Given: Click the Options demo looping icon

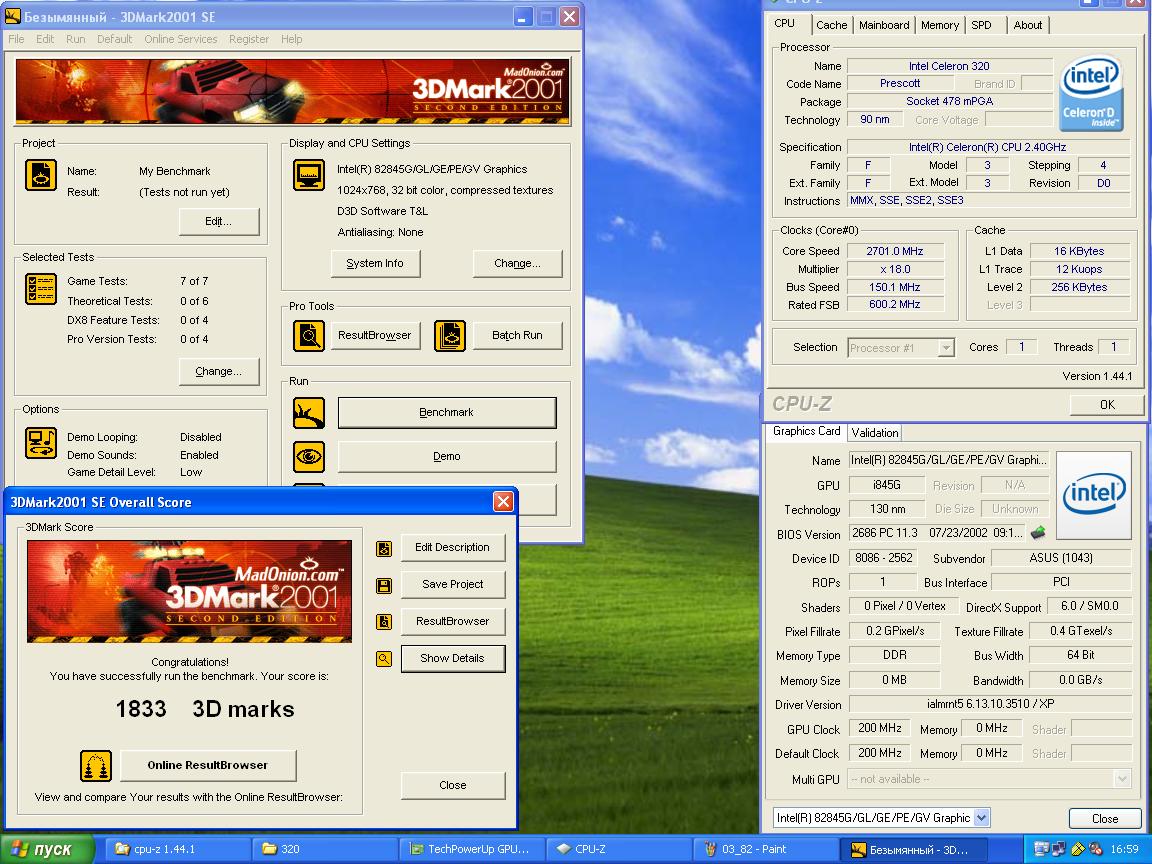Looking at the screenshot, I should (x=40, y=444).
